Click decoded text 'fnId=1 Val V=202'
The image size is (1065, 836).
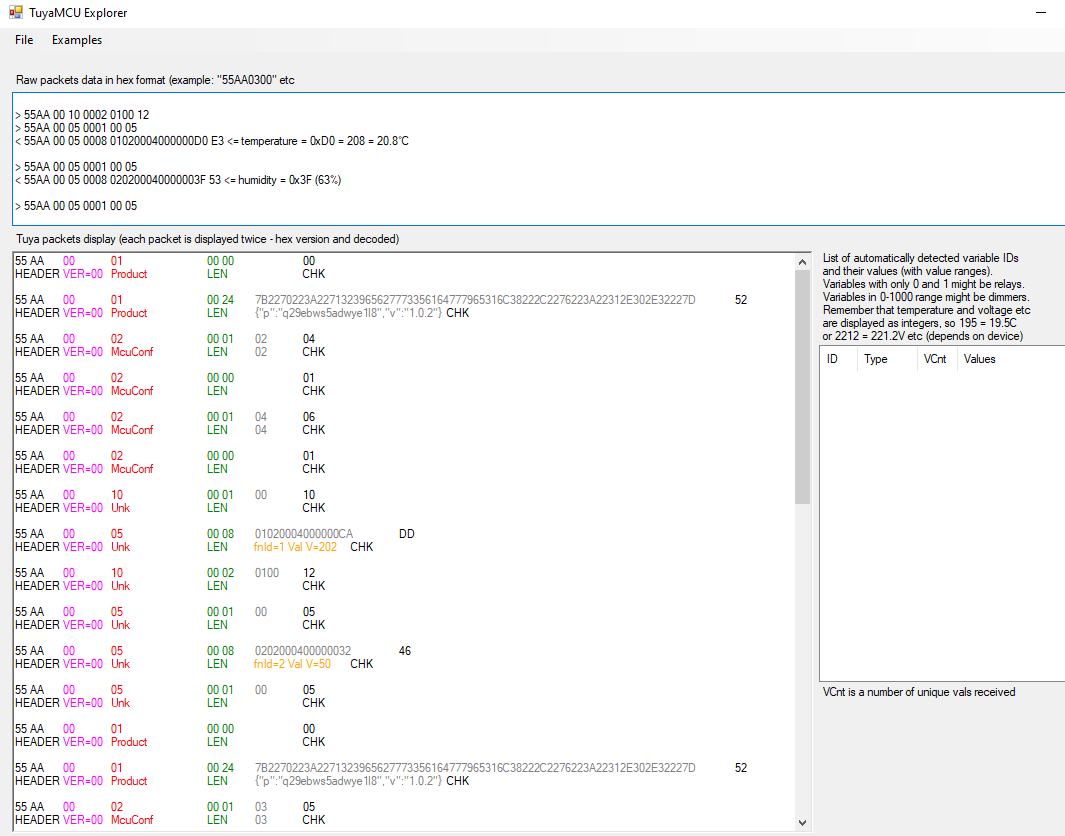pos(295,547)
